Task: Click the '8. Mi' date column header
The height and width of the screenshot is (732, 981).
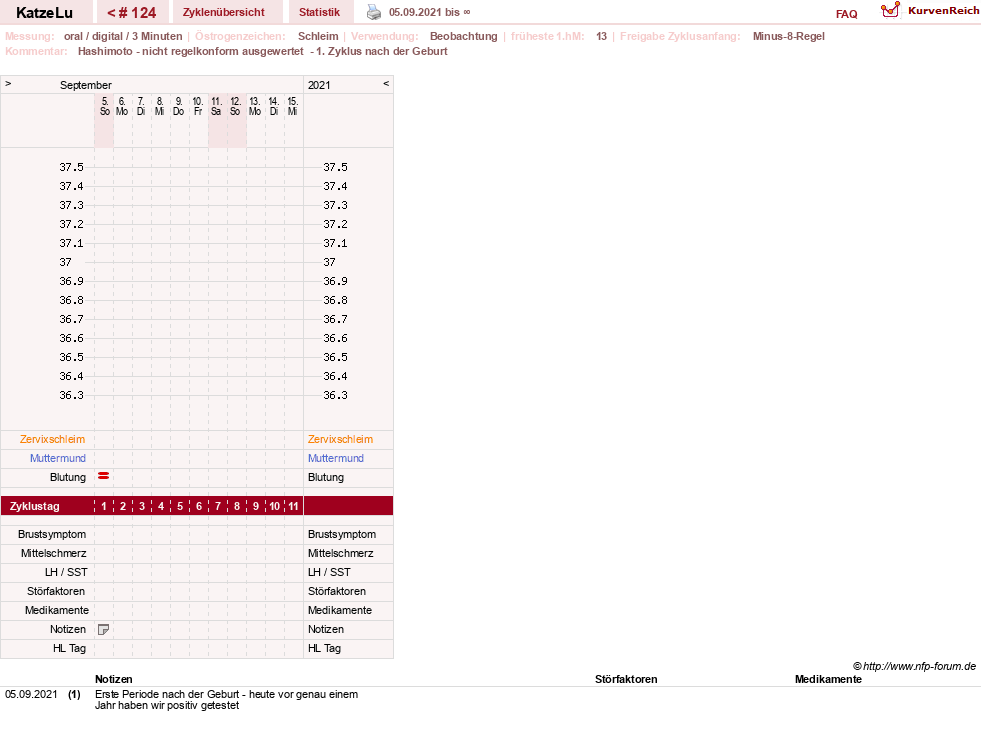Action: [160, 106]
